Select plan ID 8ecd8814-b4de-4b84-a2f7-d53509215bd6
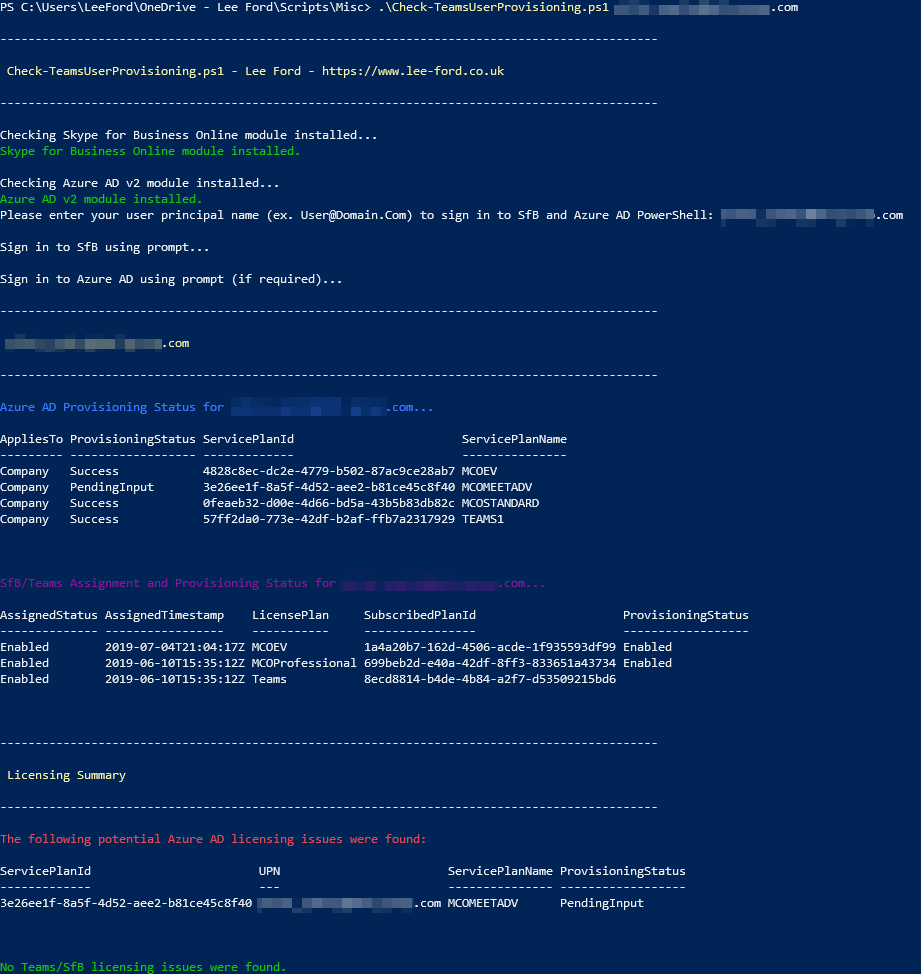The width and height of the screenshot is (921, 974). pos(489,680)
